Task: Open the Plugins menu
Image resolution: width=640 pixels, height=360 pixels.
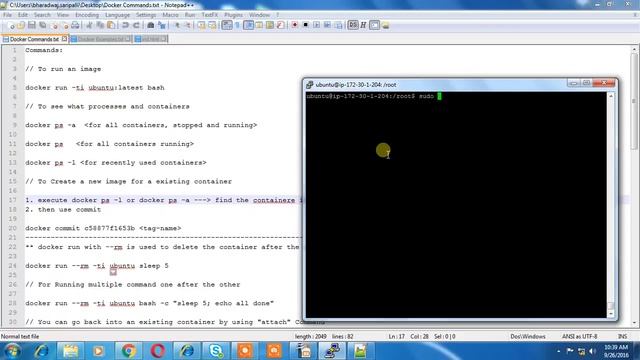Action: 233,15
